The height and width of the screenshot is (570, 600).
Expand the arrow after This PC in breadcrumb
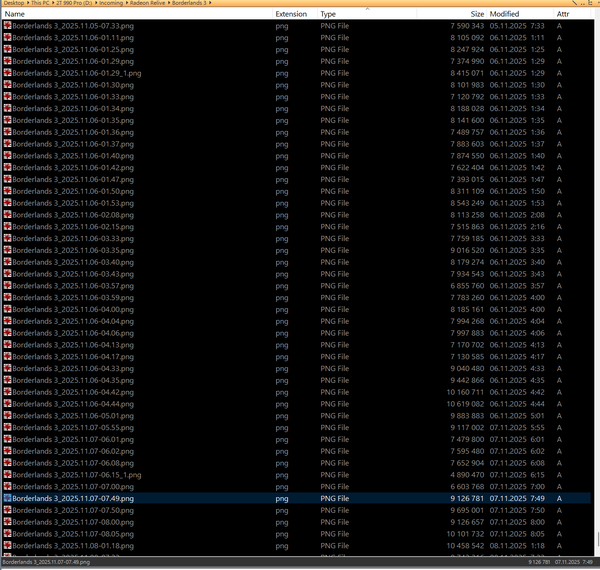pos(53,3)
